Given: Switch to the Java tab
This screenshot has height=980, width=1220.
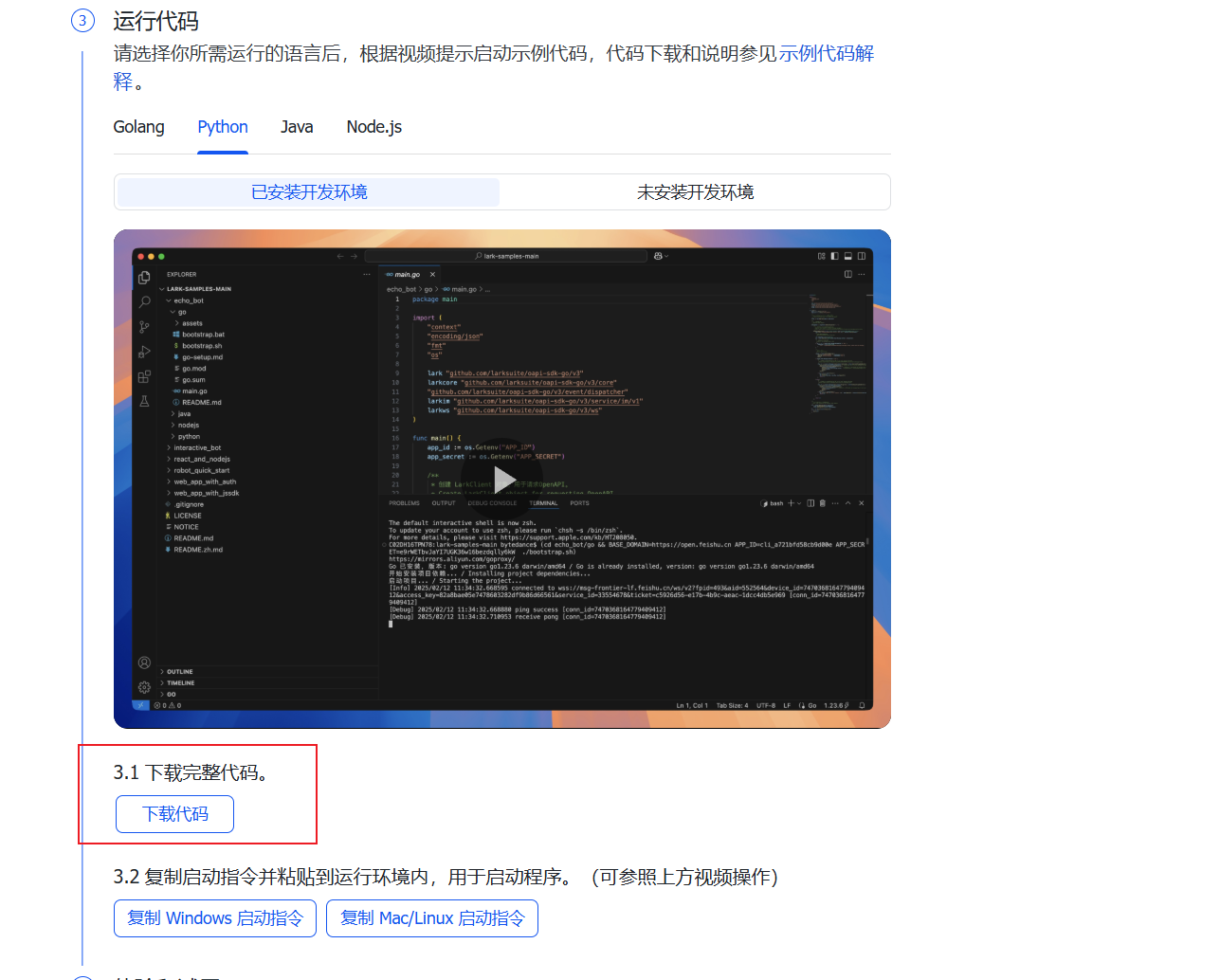Looking at the screenshot, I should 297,127.
